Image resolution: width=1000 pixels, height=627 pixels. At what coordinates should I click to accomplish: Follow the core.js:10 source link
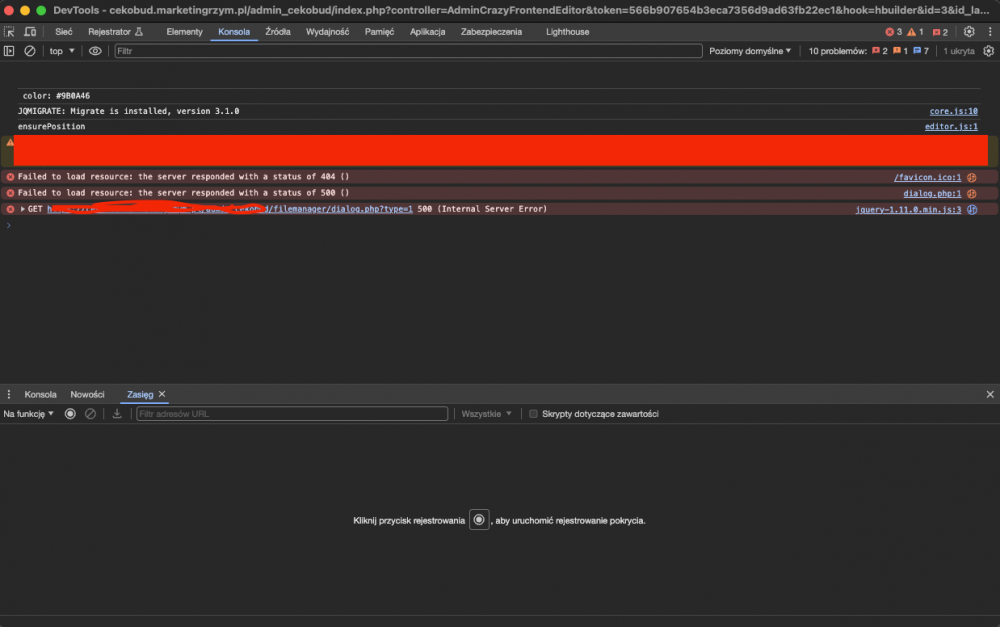tap(953, 111)
